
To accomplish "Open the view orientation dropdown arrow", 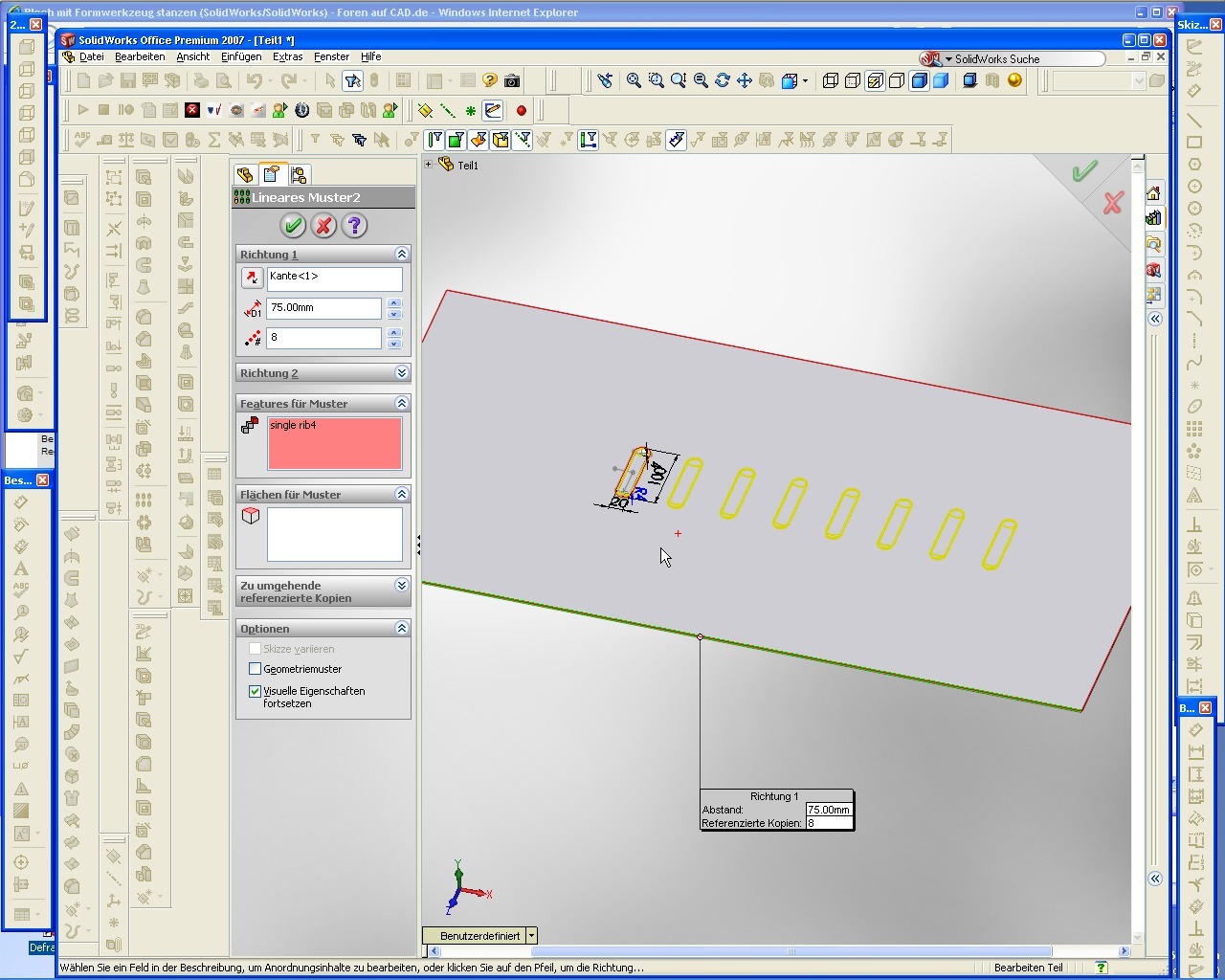I will [x=805, y=81].
